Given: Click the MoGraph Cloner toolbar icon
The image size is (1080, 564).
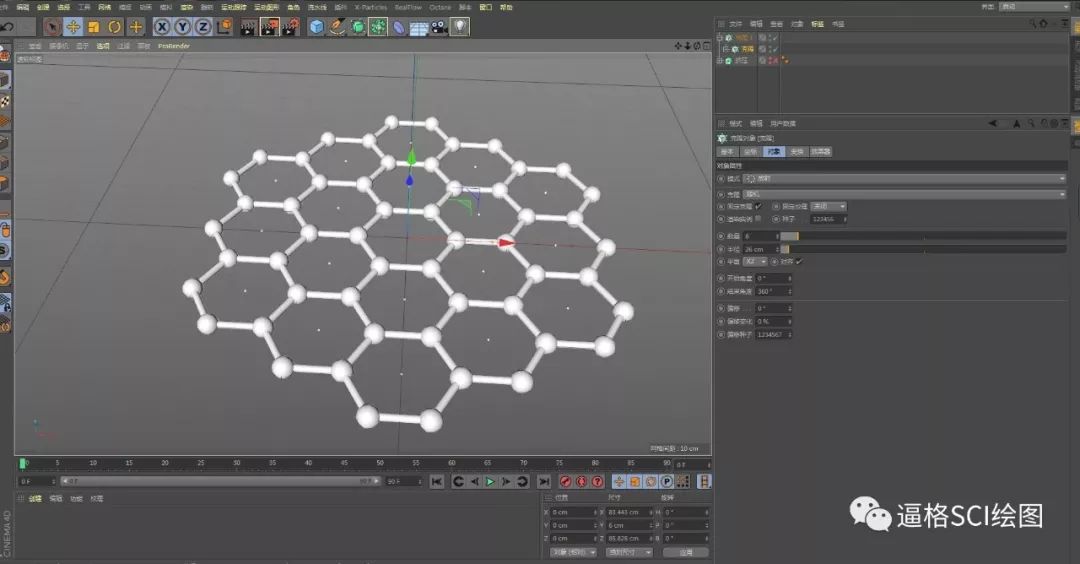Looking at the screenshot, I should tap(378, 27).
